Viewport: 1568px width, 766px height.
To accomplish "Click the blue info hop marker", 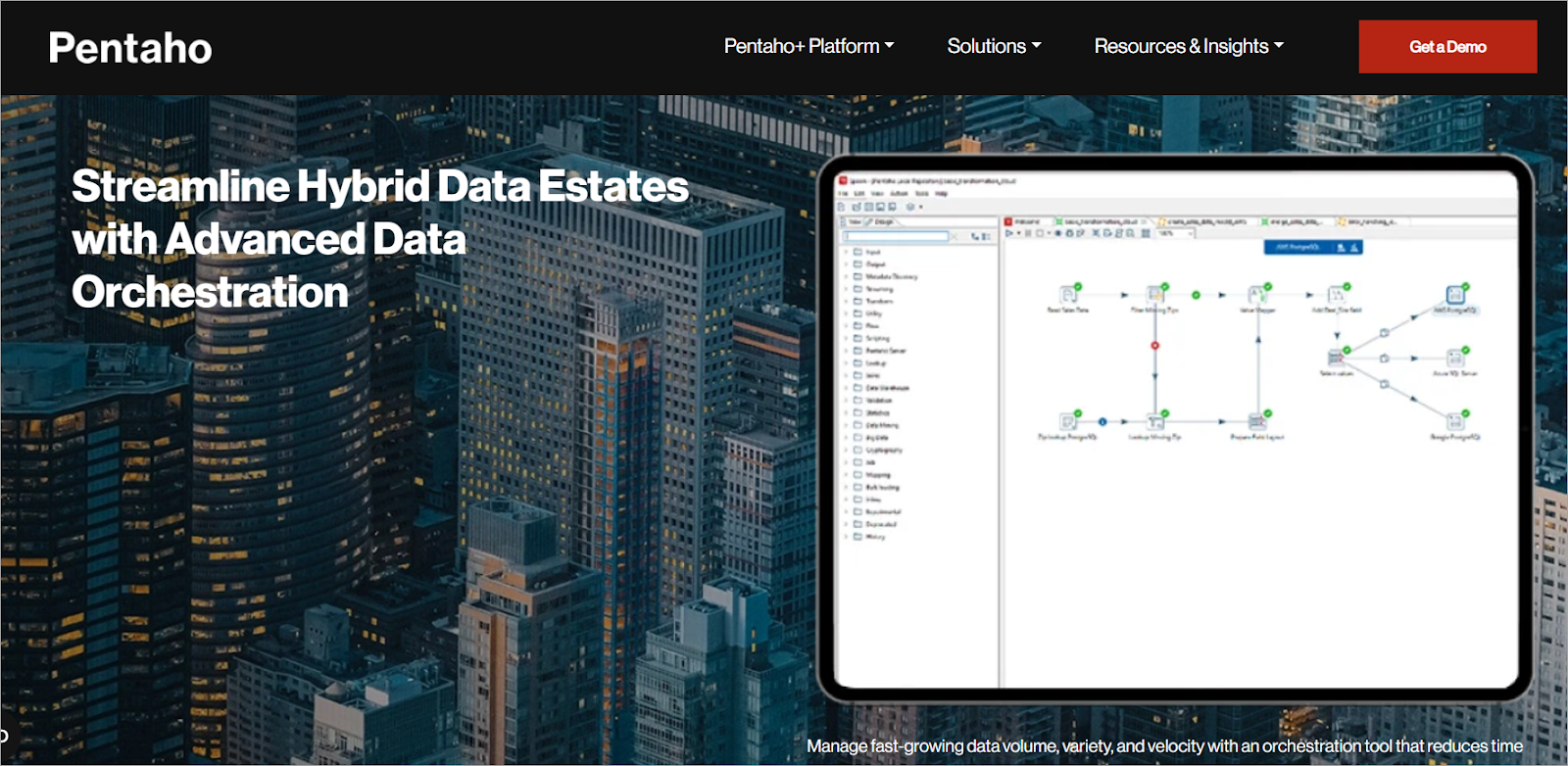I will coord(1102,421).
